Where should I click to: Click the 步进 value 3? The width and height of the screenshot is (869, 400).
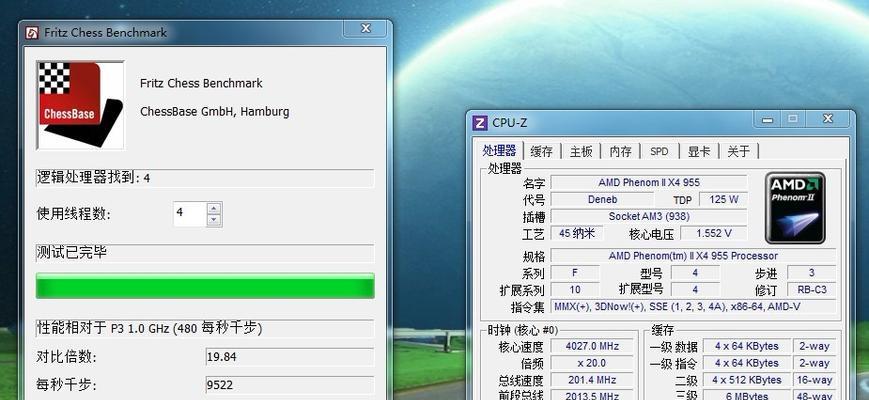click(x=811, y=273)
